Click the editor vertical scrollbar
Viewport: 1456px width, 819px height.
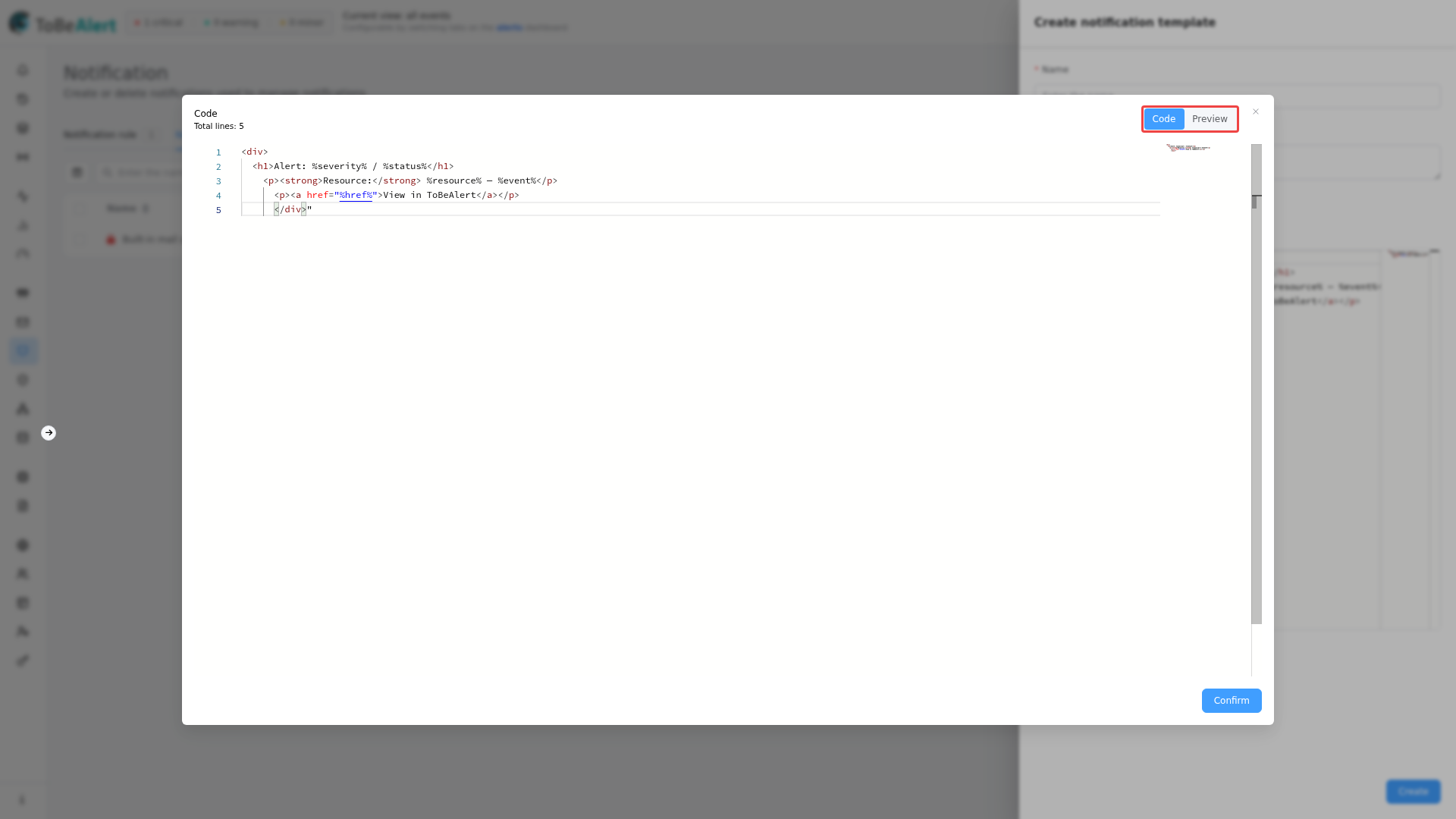[1257, 384]
